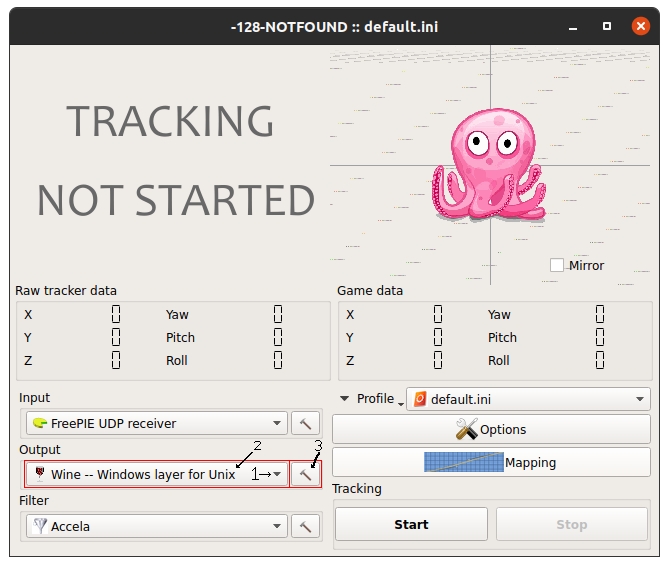
Task: Open the default.ini profile dropdown arrow
Action: (x=640, y=399)
